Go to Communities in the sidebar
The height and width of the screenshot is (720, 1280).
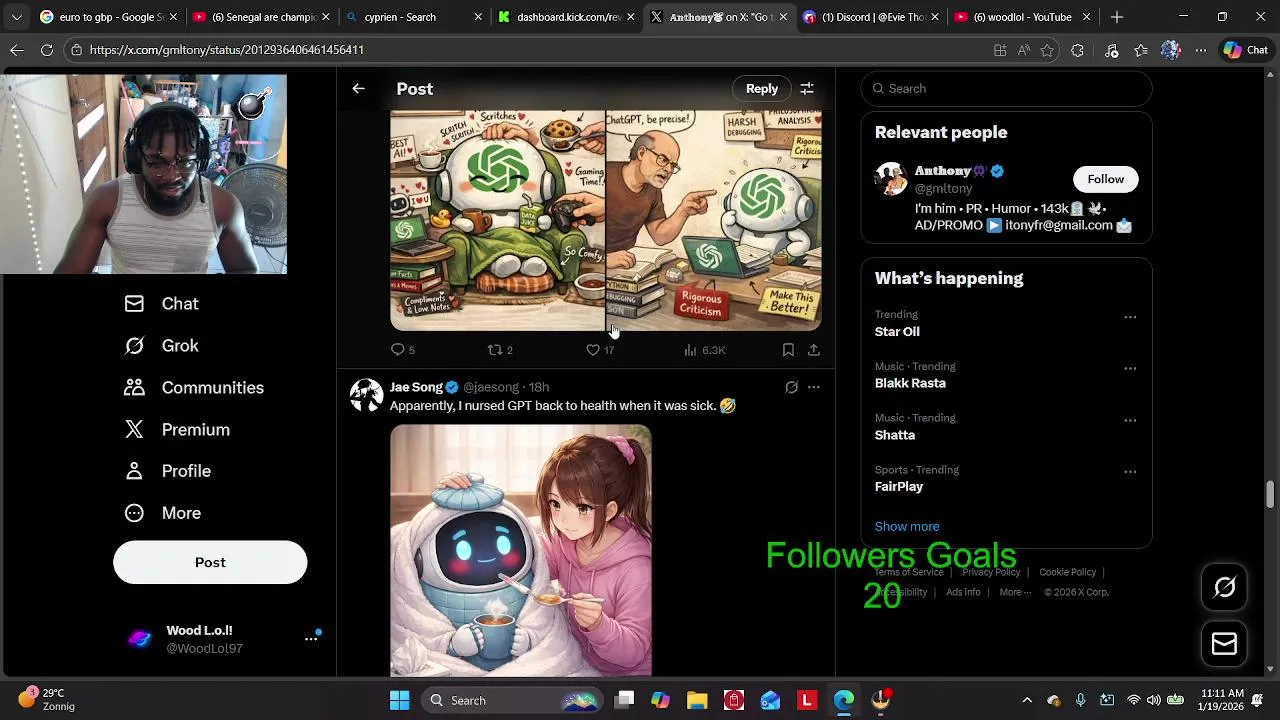click(x=194, y=388)
